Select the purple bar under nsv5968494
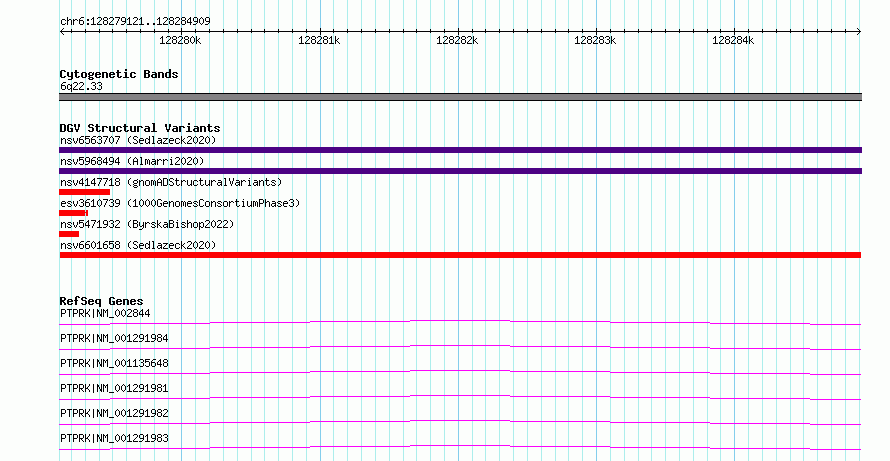Screen dimensions: 890x461 point(460,171)
